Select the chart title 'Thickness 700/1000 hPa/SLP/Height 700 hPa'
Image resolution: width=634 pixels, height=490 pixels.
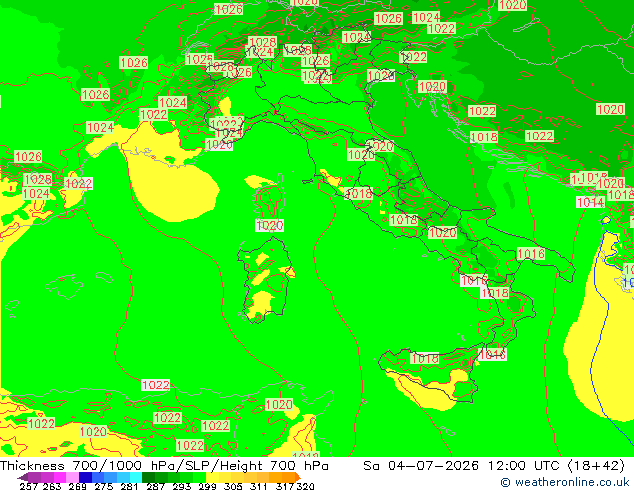click(164, 466)
